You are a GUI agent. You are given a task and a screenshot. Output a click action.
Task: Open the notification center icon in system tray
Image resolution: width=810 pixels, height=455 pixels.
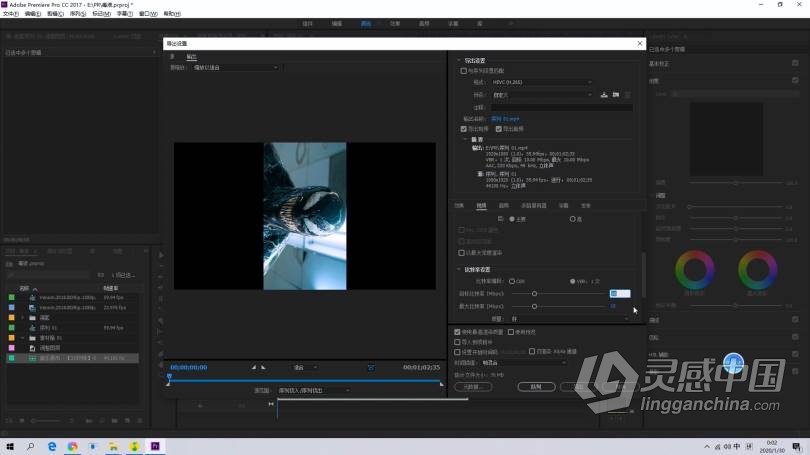[796, 447]
